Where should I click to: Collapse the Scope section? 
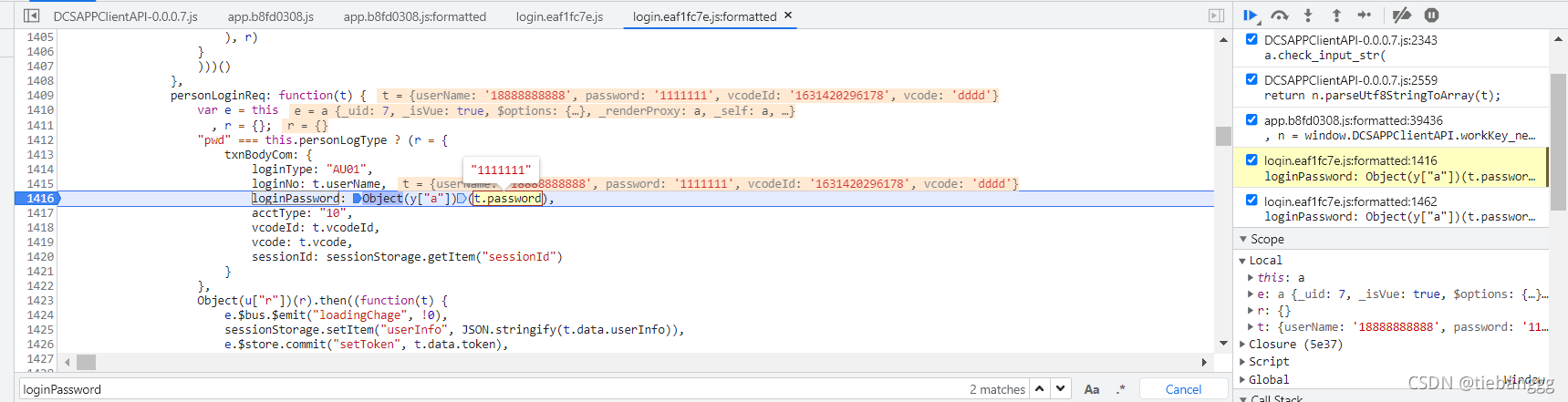click(x=1242, y=239)
